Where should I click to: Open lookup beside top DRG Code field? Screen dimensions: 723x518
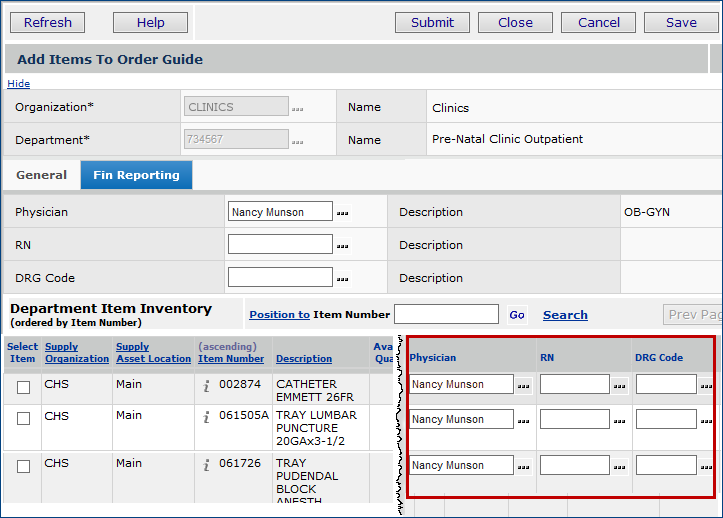pyautogui.click(x=343, y=279)
